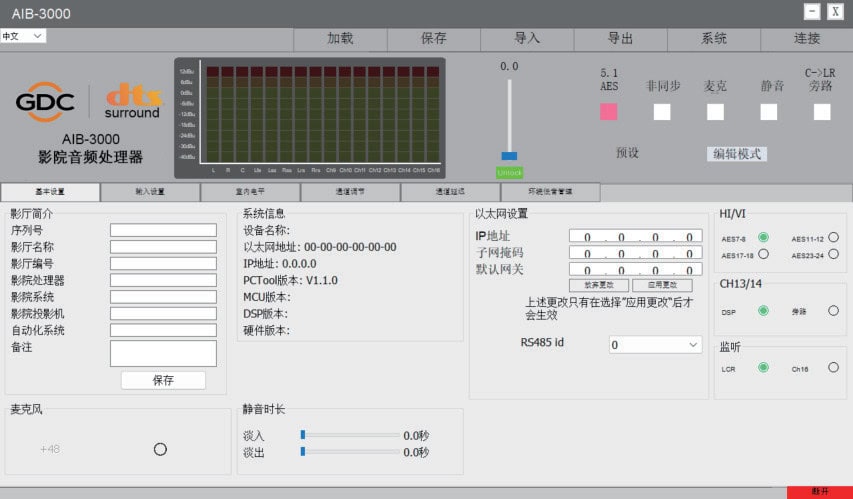Close the AIB-3000 window

pos(836,11)
